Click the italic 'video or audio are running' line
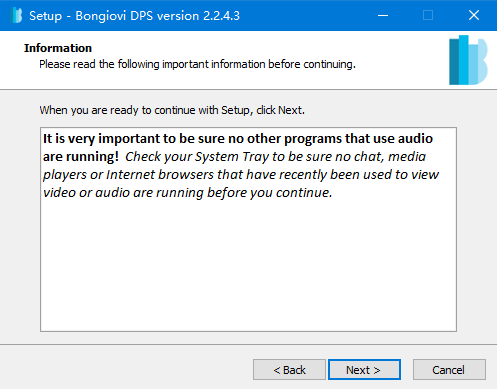Screen dimensions: 497x389 [188, 193]
